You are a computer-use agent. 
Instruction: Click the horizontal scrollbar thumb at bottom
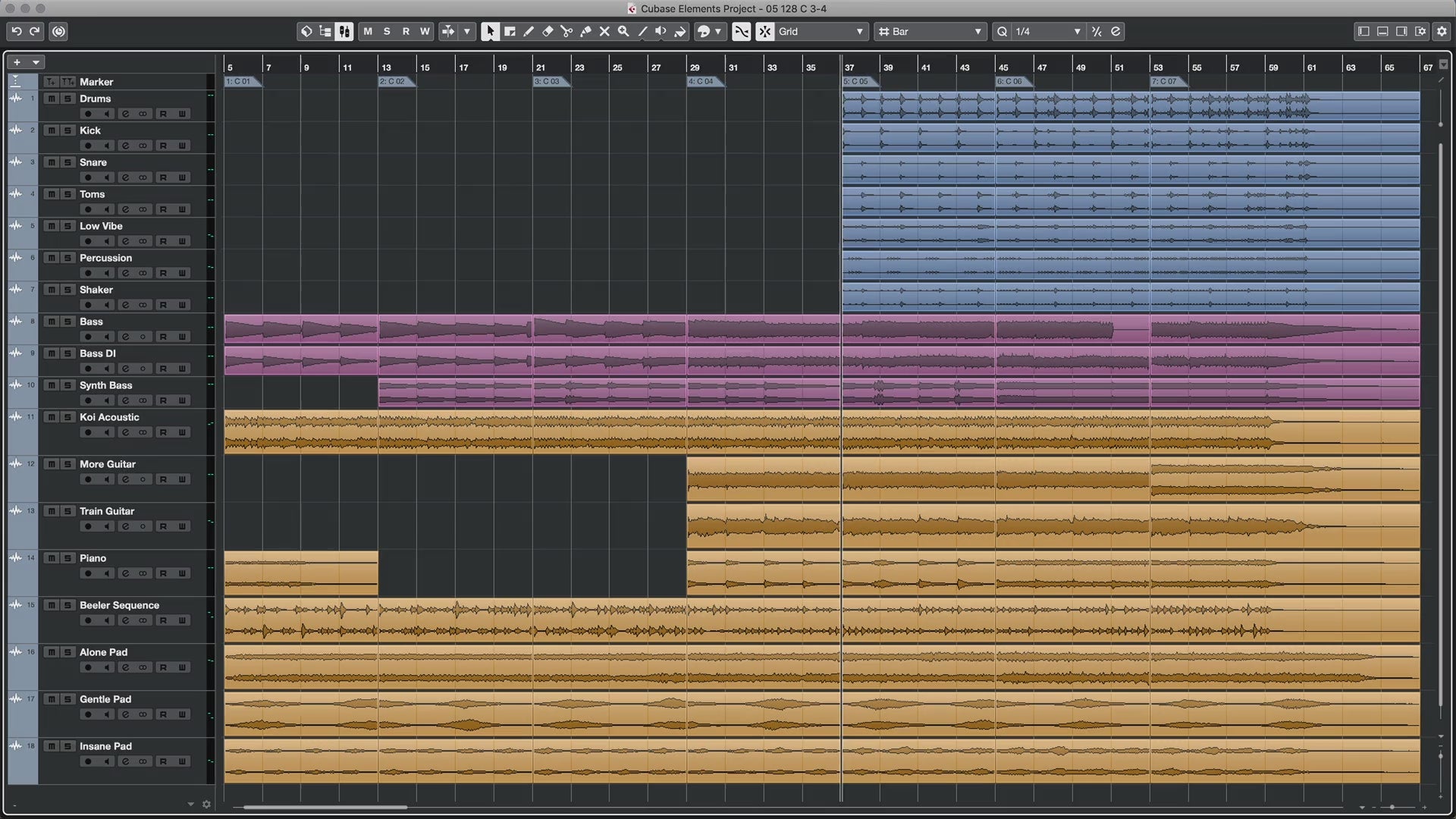click(x=325, y=807)
